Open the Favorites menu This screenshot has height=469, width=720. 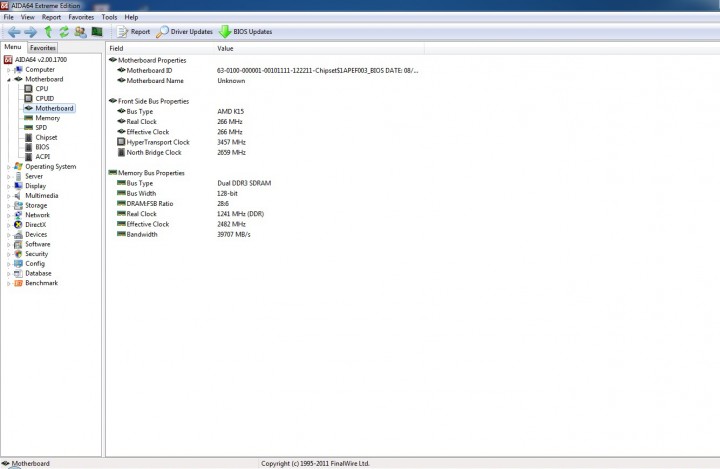(x=81, y=17)
